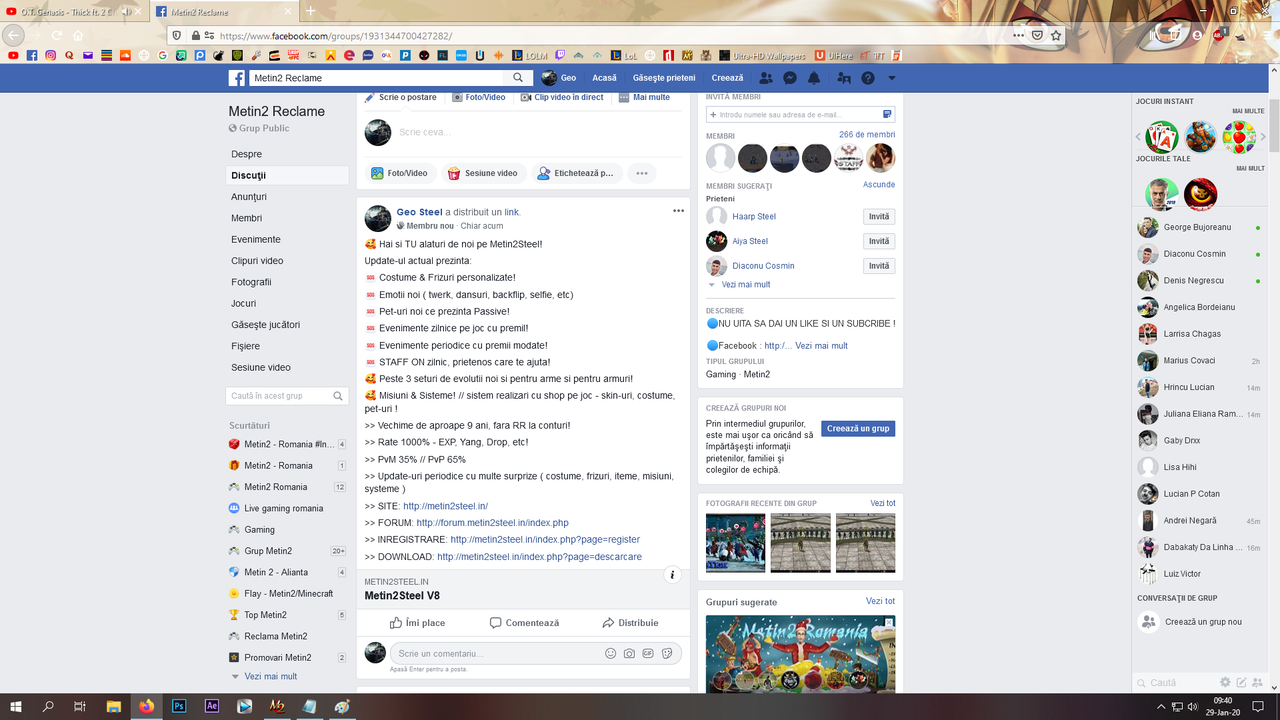Click the Distribuie share button
Screen dimensions: 1280x720
click(x=630, y=623)
